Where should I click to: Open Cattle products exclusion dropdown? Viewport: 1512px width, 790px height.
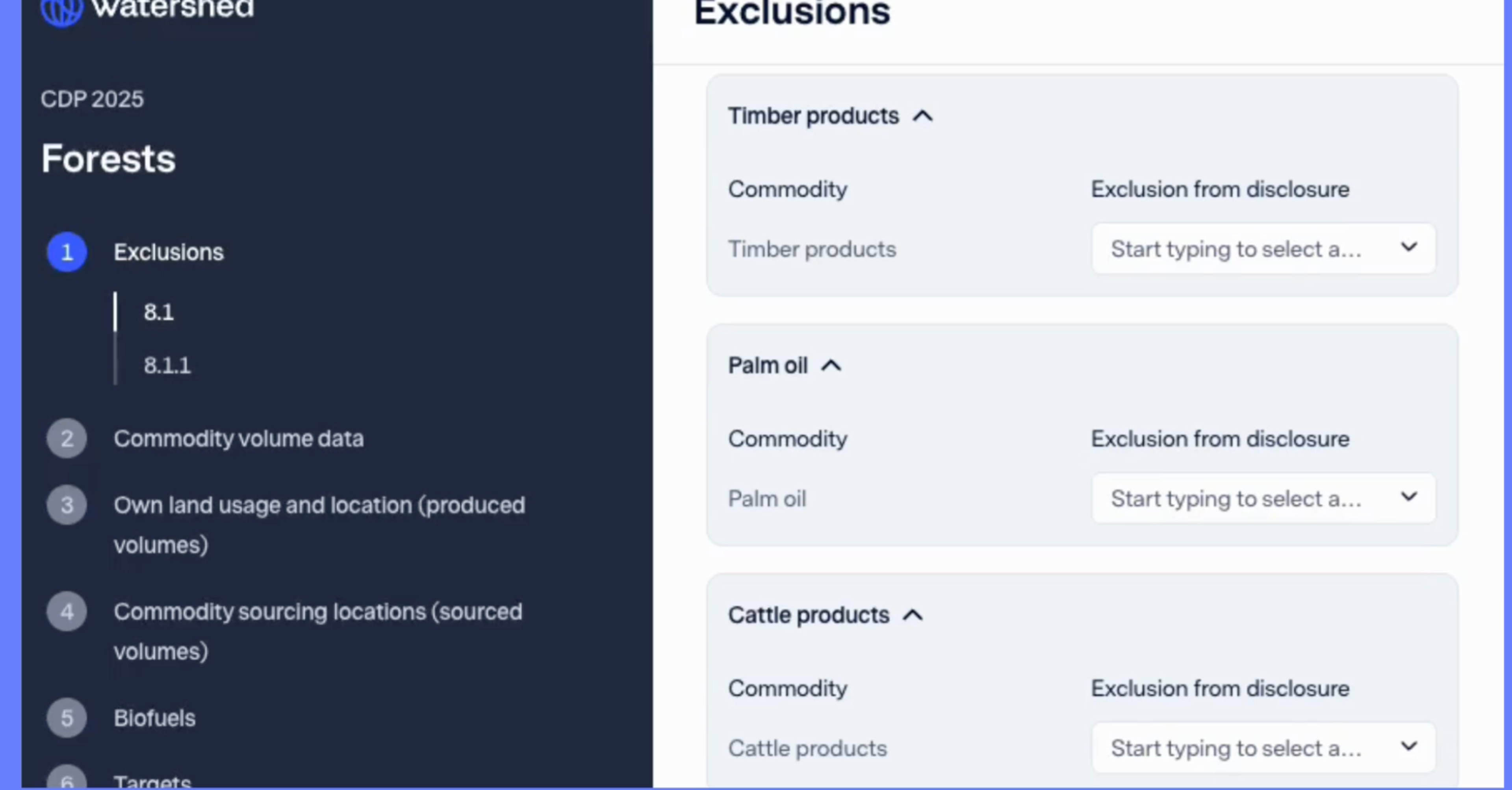point(1263,748)
